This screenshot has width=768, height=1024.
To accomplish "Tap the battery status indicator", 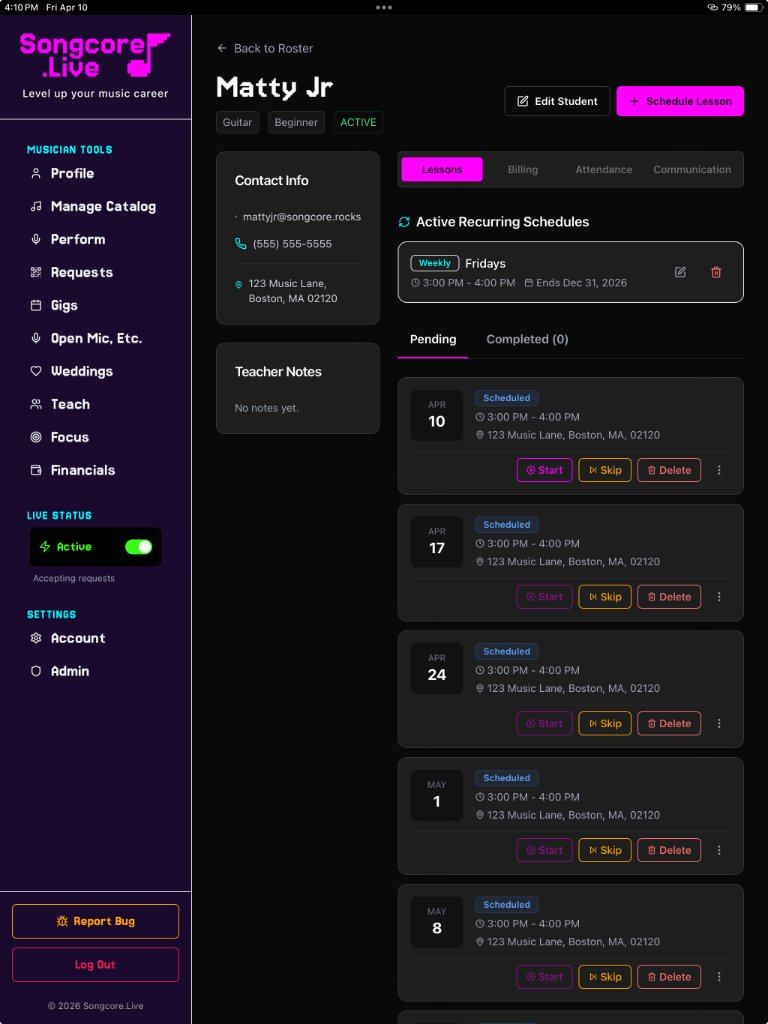I will tap(752, 7).
